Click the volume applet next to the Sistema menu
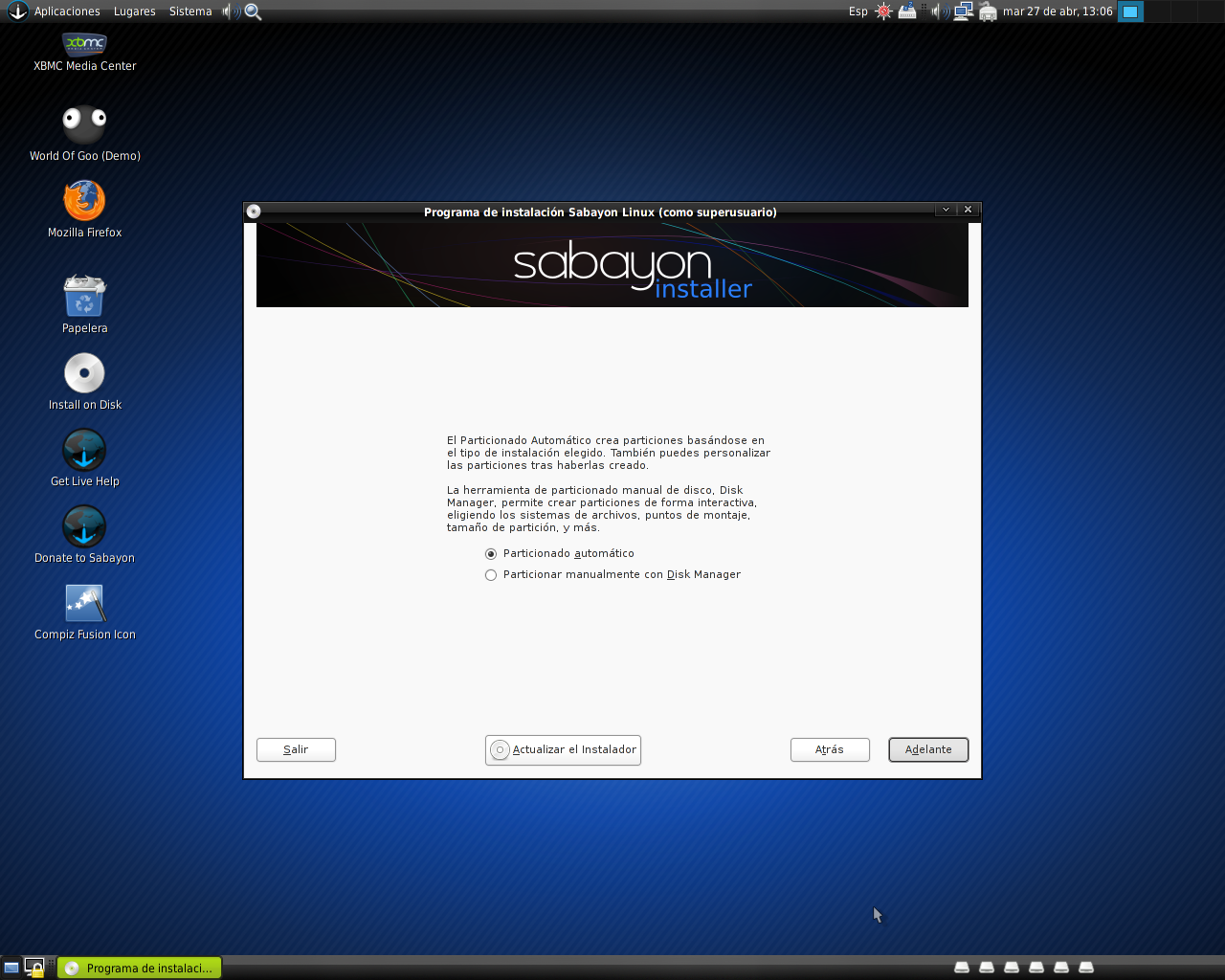 (x=231, y=11)
